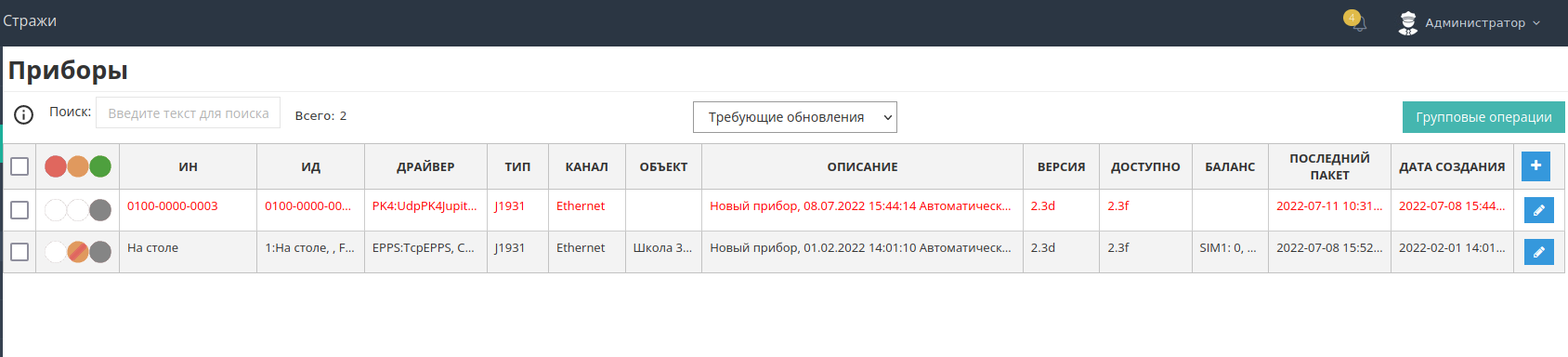Click striped orange status circle in second row
Viewport: 1568px width, 357px height.
pyautogui.click(x=78, y=252)
